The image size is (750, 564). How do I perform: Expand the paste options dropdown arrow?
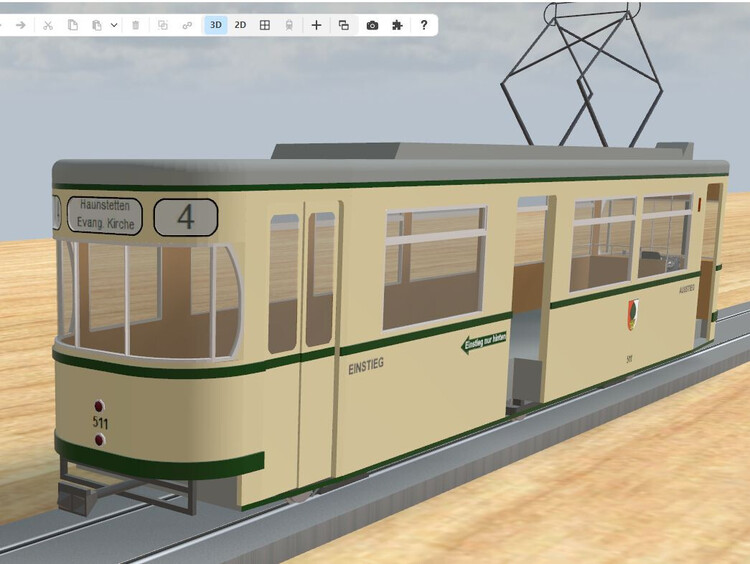click(x=114, y=25)
